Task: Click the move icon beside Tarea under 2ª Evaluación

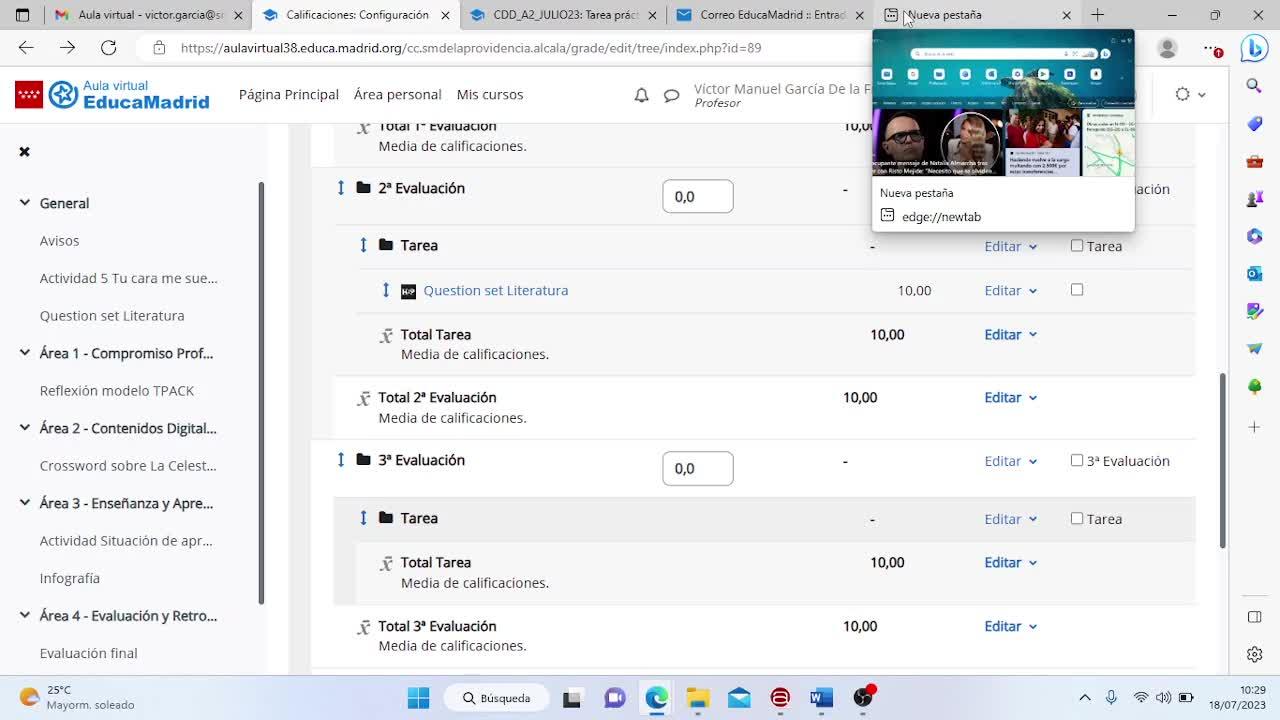Action: tap(363, 245)
